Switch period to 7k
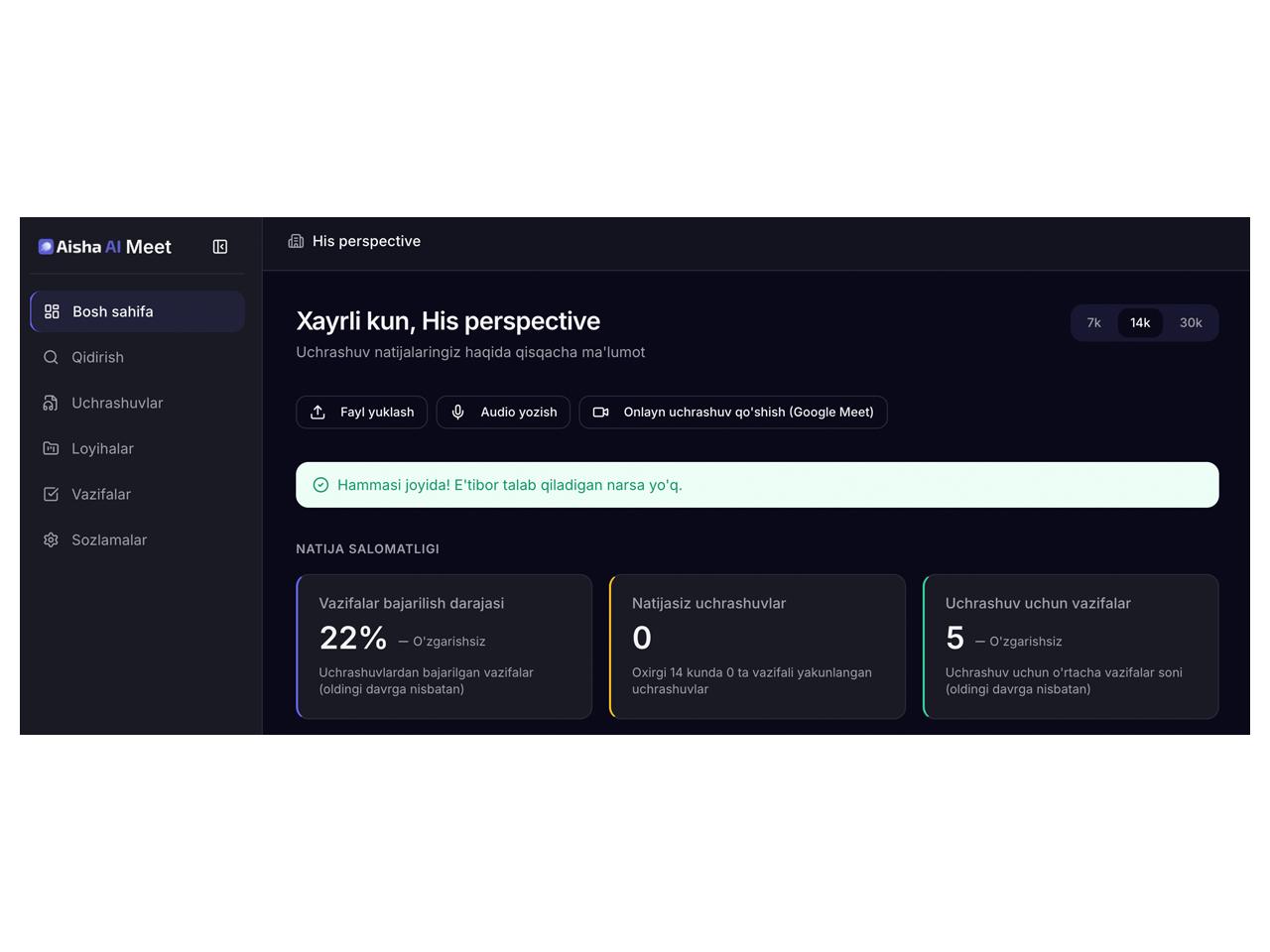1270x952 pixels. tap(1093, 323)
